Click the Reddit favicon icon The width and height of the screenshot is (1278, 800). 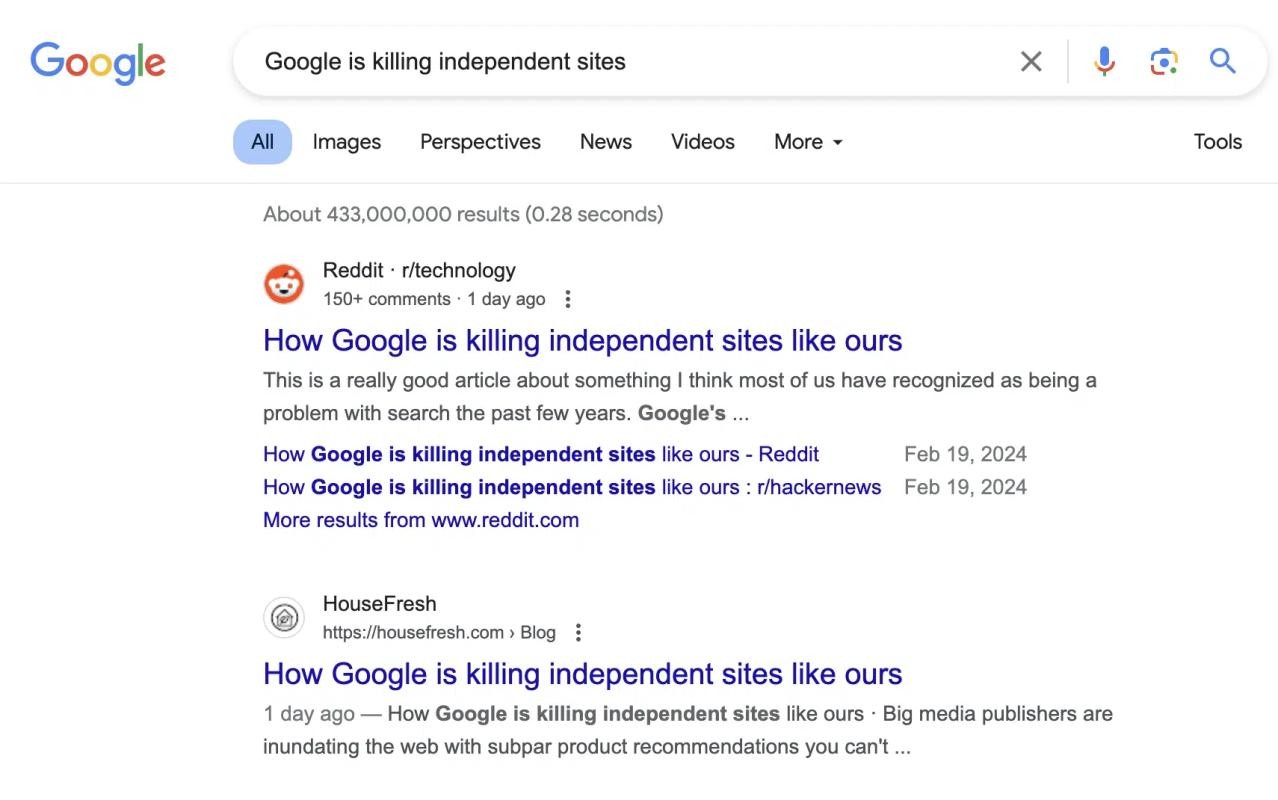coord(284,284)
